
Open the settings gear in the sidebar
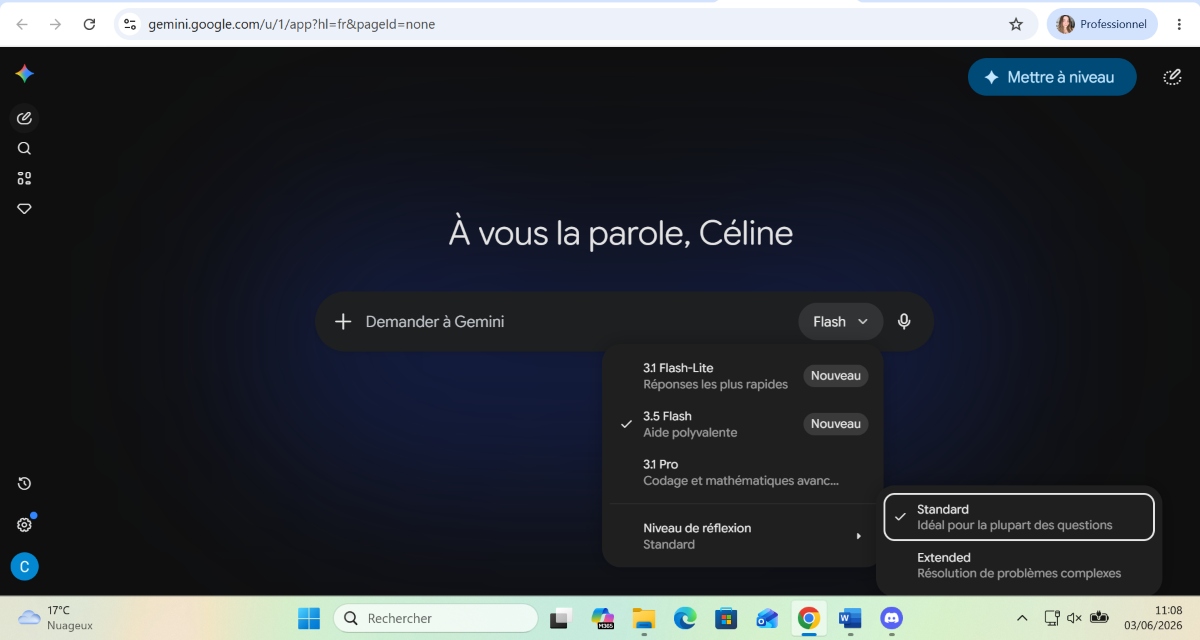25,525
